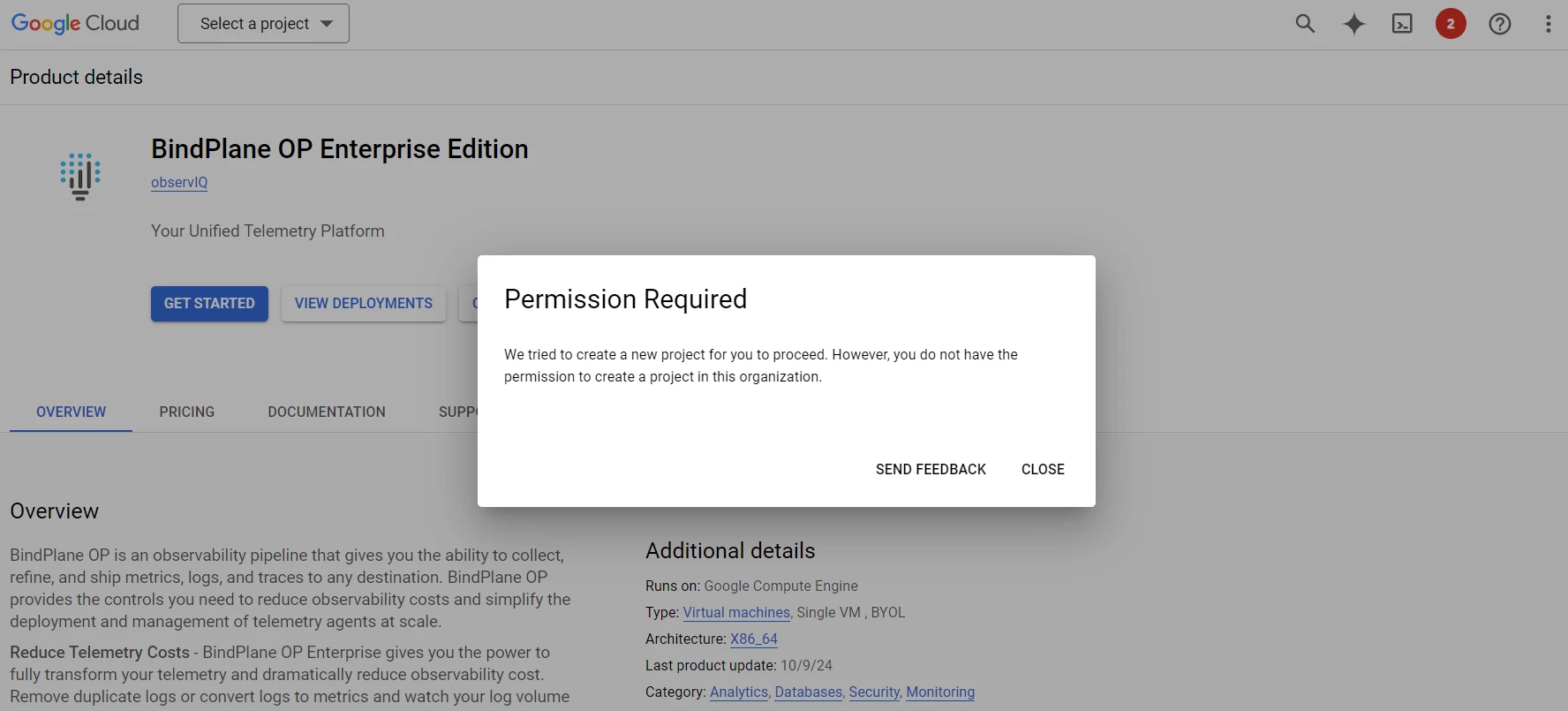Image resolution: width=1568 pixels, height=711 pixels.
Task: Open the Select a project dropdown
Action: coord(263,24)
